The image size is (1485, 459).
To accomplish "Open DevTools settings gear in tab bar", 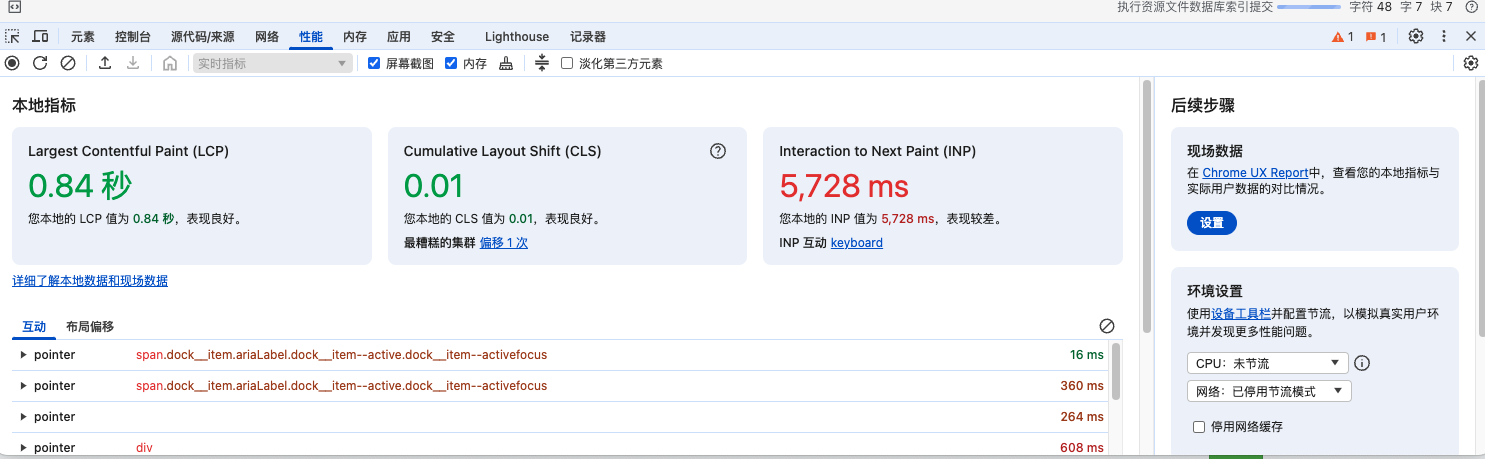I will 1416,37.
